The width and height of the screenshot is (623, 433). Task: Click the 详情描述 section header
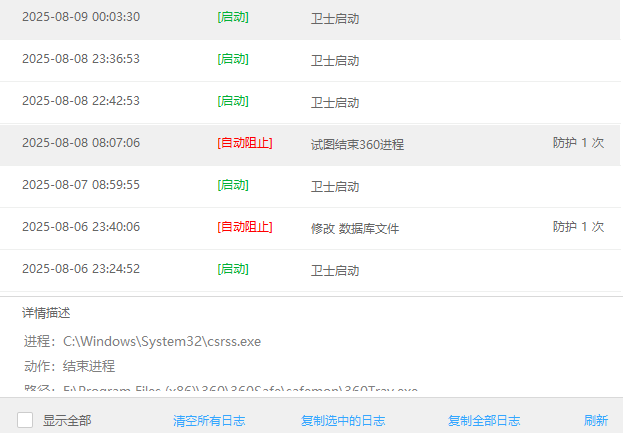click(x=46, y=313)
